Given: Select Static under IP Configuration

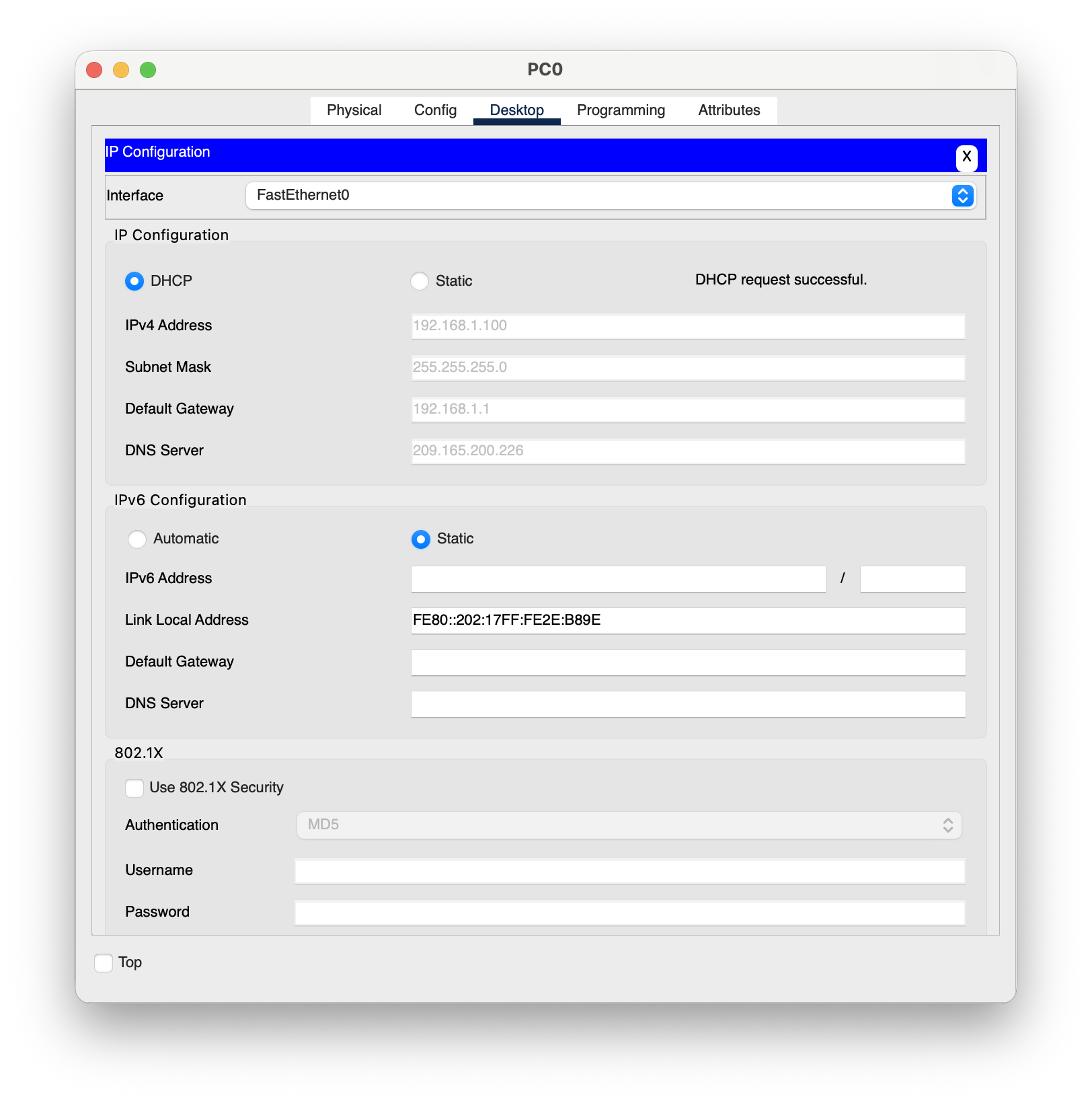Looking at the screenshot, I should (x=420, y=281).
